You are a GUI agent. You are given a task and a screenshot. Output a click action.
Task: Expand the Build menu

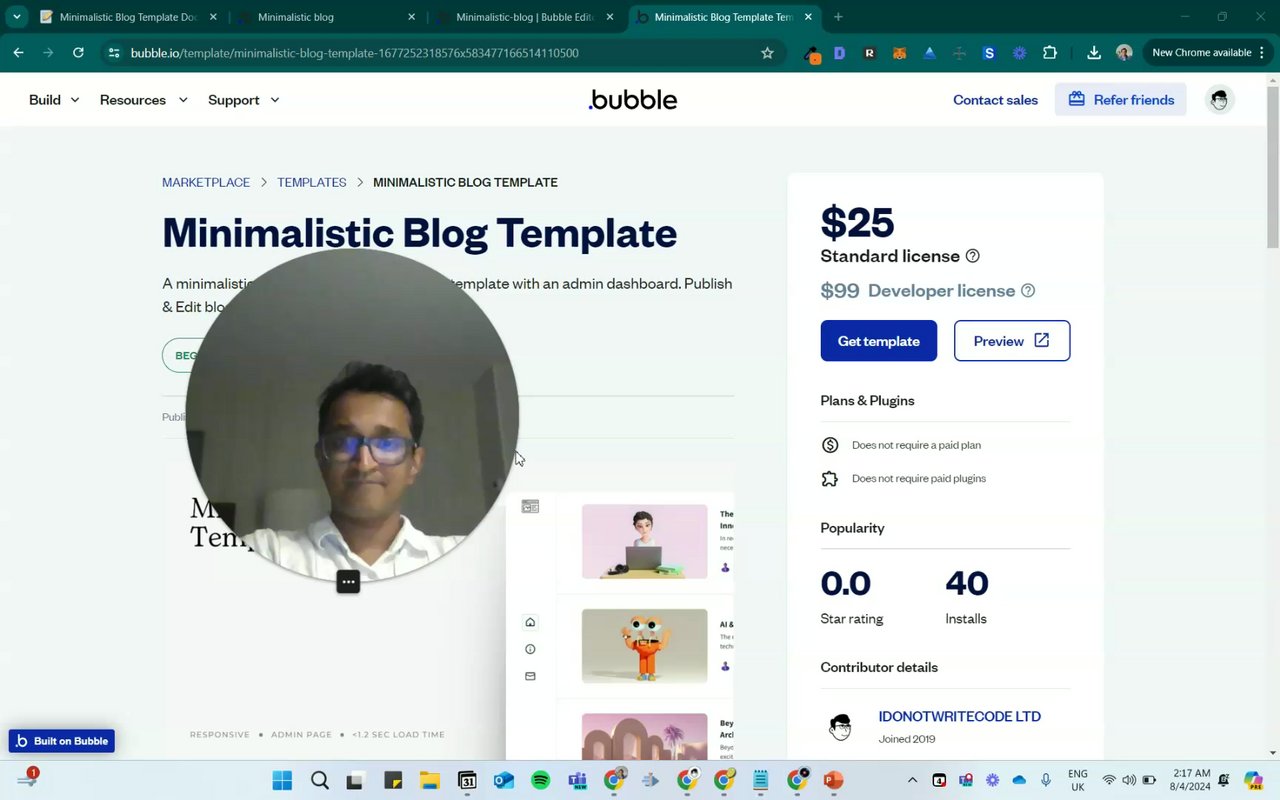[54, 100]
